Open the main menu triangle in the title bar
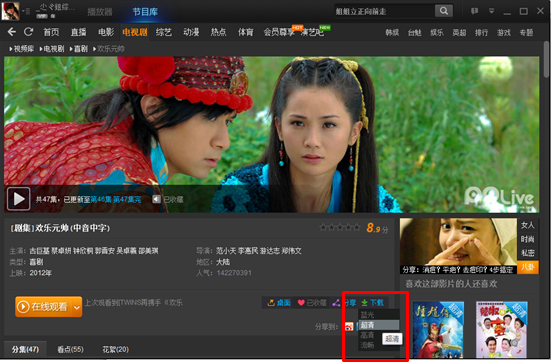The image size is (551, 362). click(491, 11)
